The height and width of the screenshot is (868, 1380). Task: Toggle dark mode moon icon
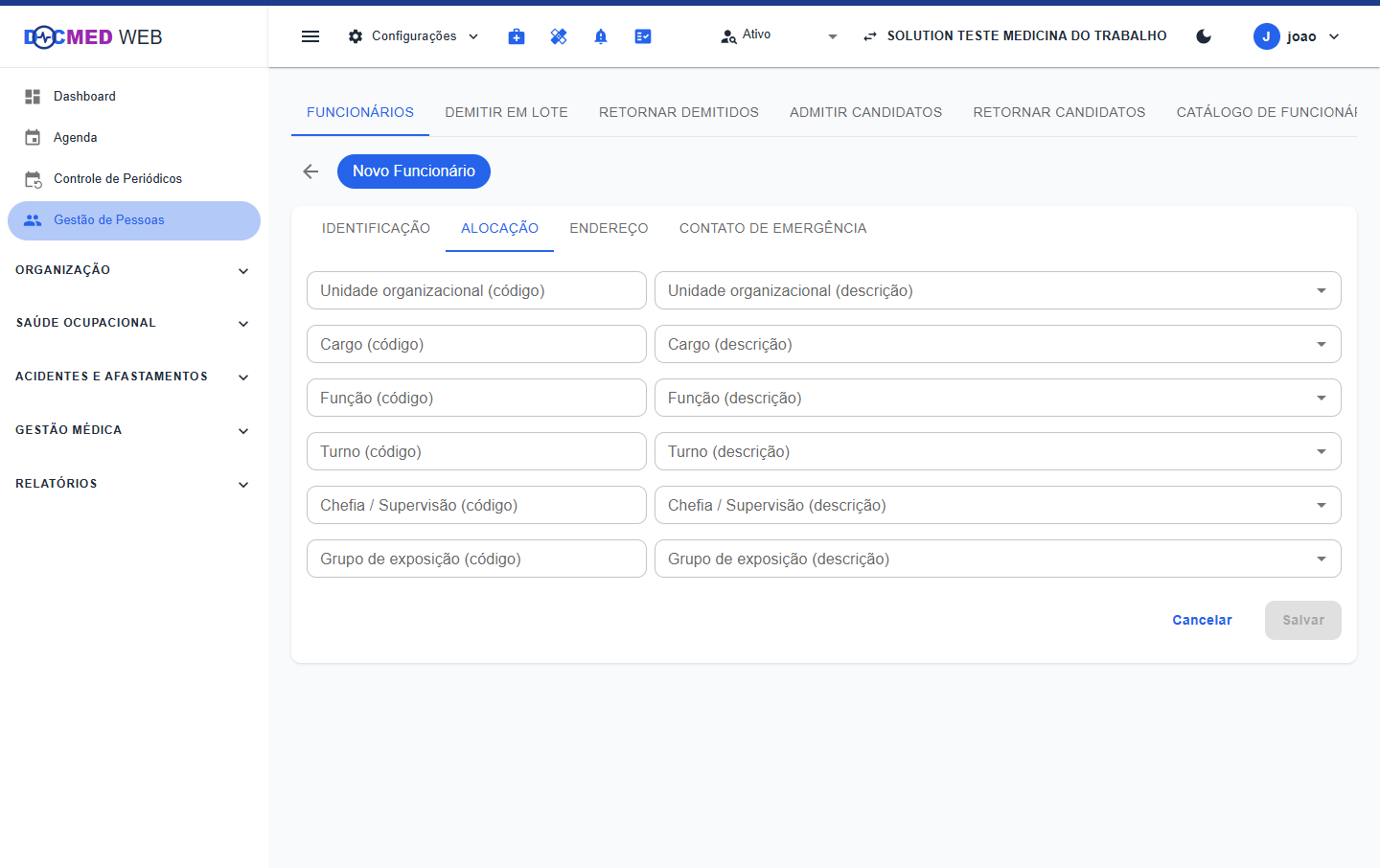click(x=1205, y=36)
